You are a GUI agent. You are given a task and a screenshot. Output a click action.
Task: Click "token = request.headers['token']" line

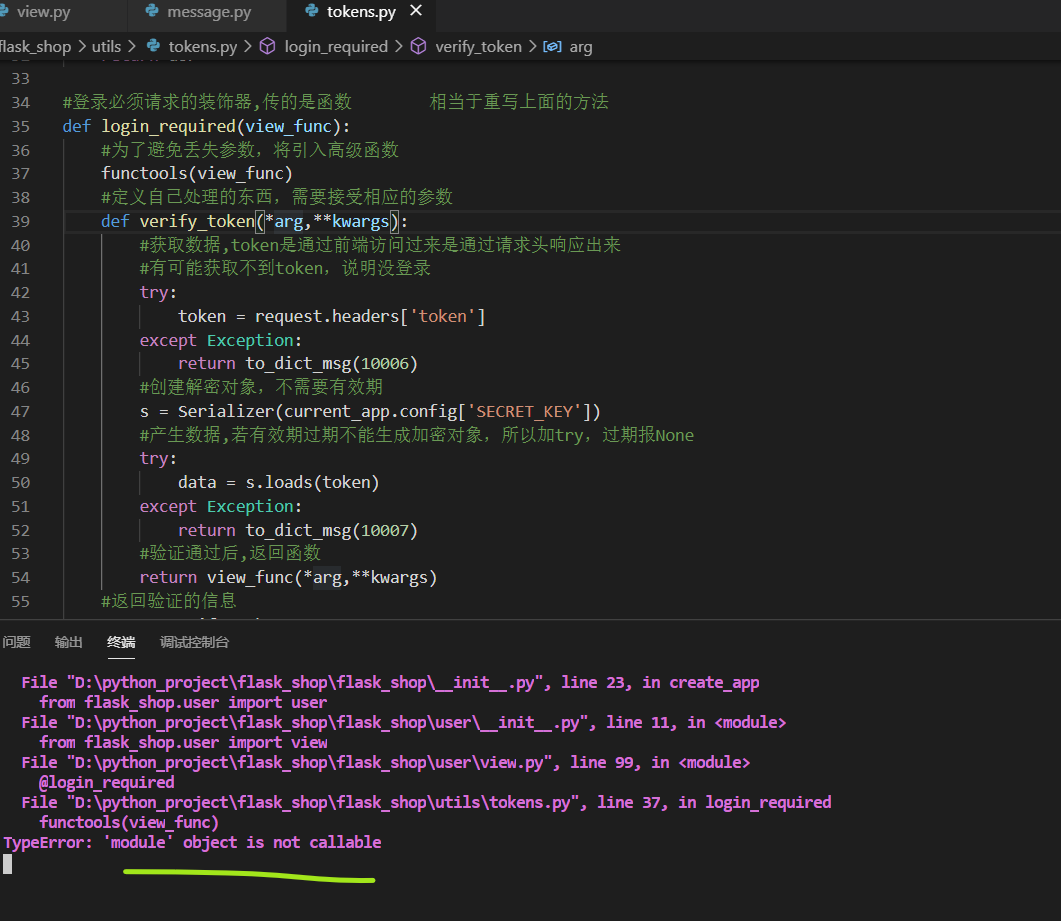click(332, 316)
